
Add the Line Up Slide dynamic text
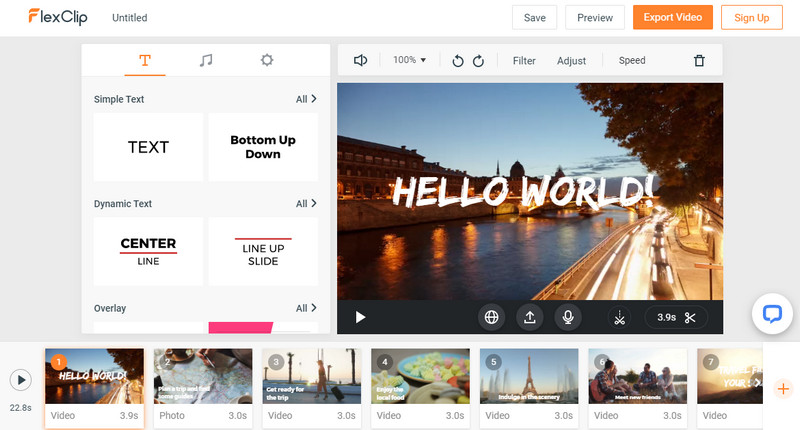click(x=263, y=251)
